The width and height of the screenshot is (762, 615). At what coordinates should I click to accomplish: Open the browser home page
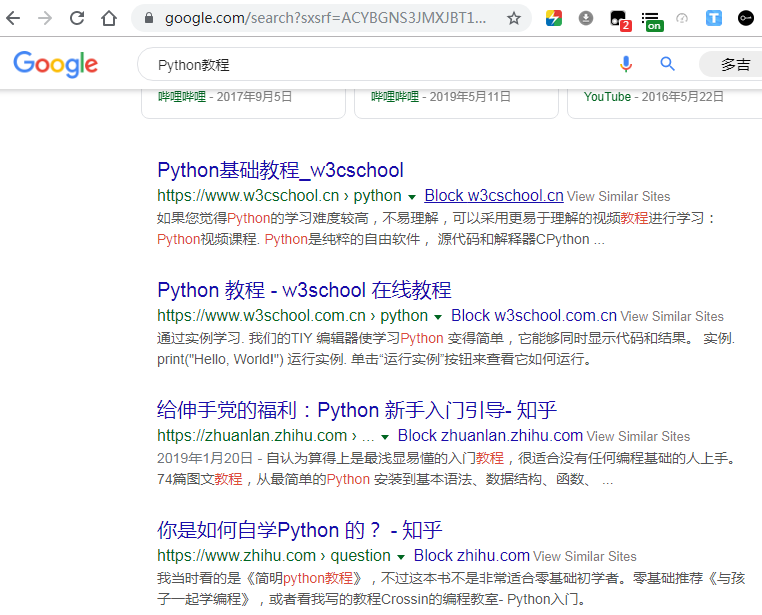click(109, 18)
